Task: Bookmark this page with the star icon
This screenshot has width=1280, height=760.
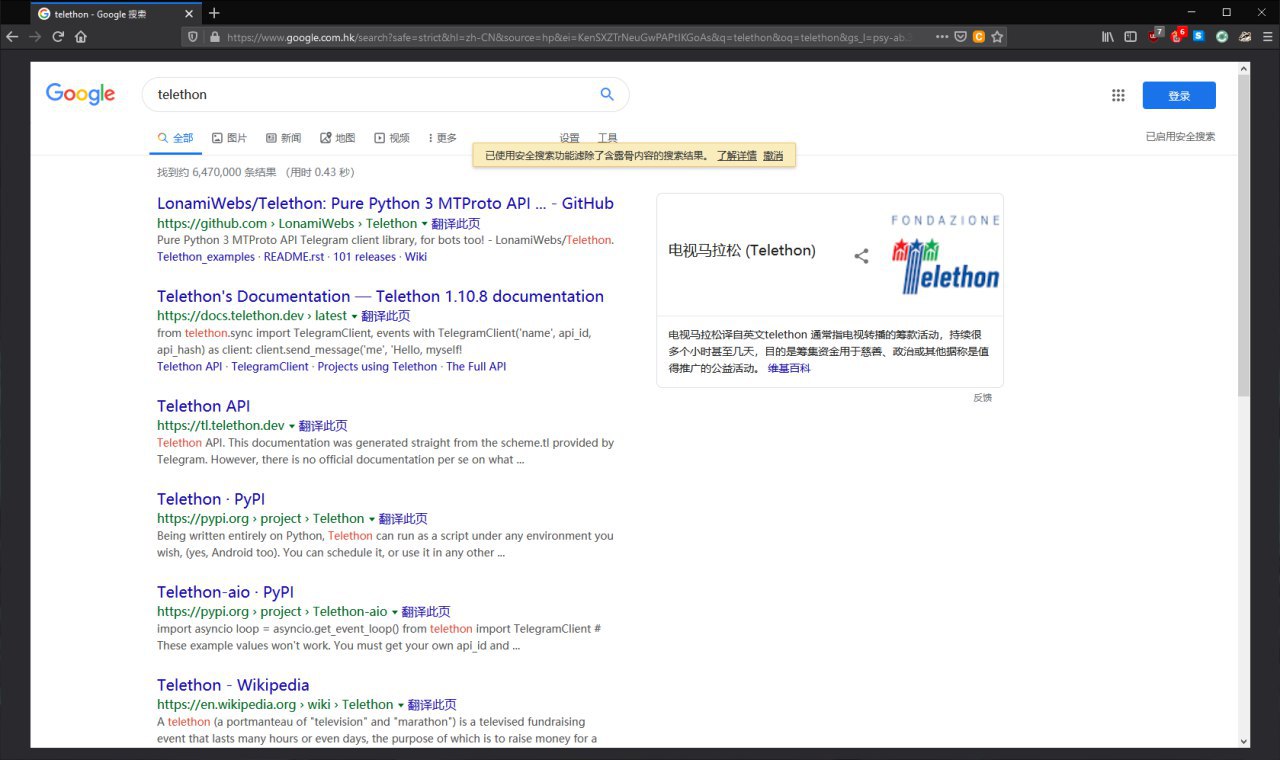Action: 997,36
